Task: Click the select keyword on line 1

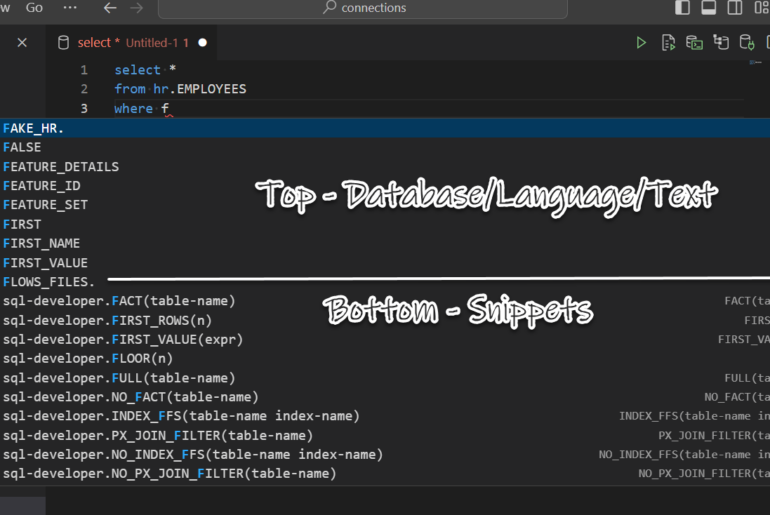Action: (138, 70)
